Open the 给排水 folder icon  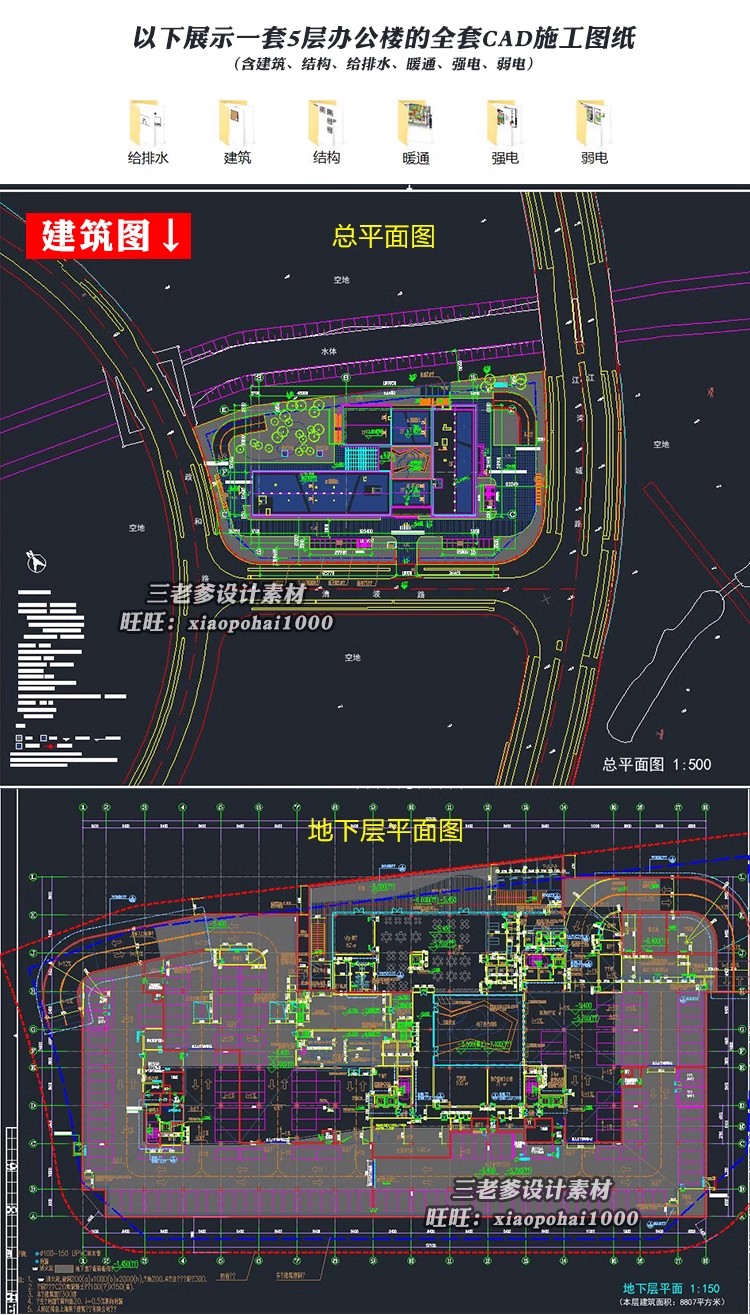(147, 122)
